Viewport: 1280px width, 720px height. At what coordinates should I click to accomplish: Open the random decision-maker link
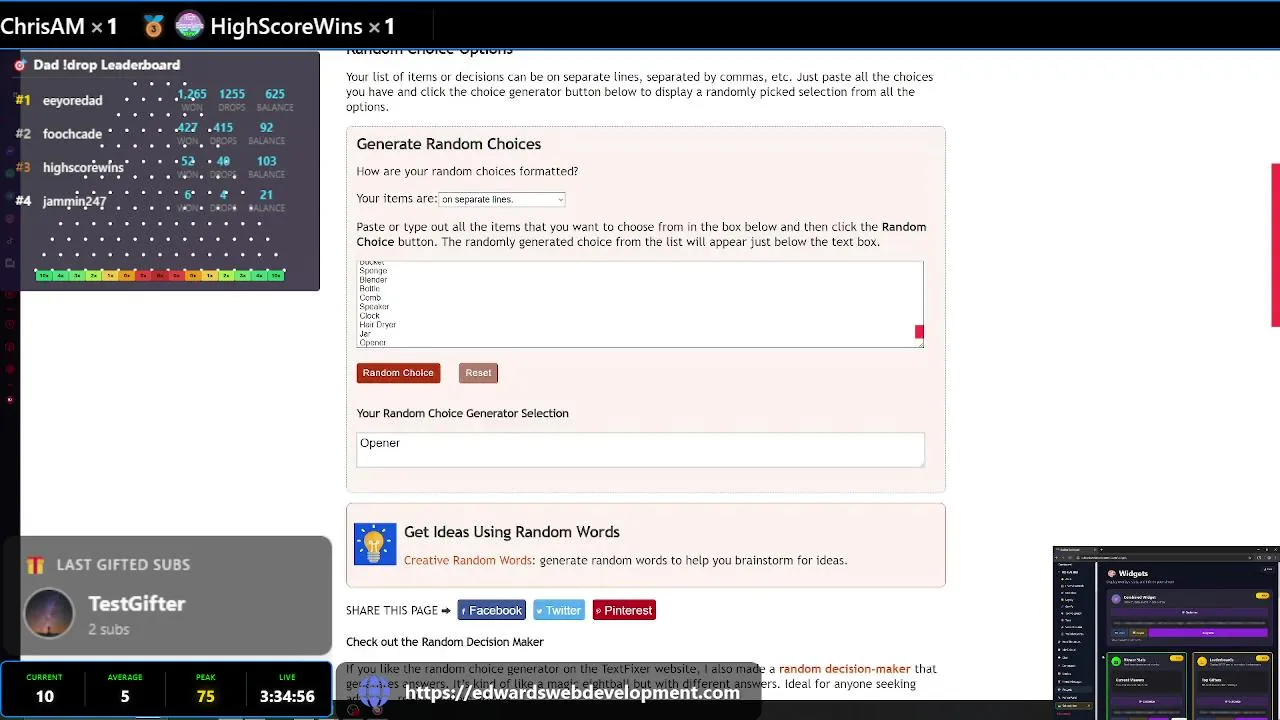(845, 669)
